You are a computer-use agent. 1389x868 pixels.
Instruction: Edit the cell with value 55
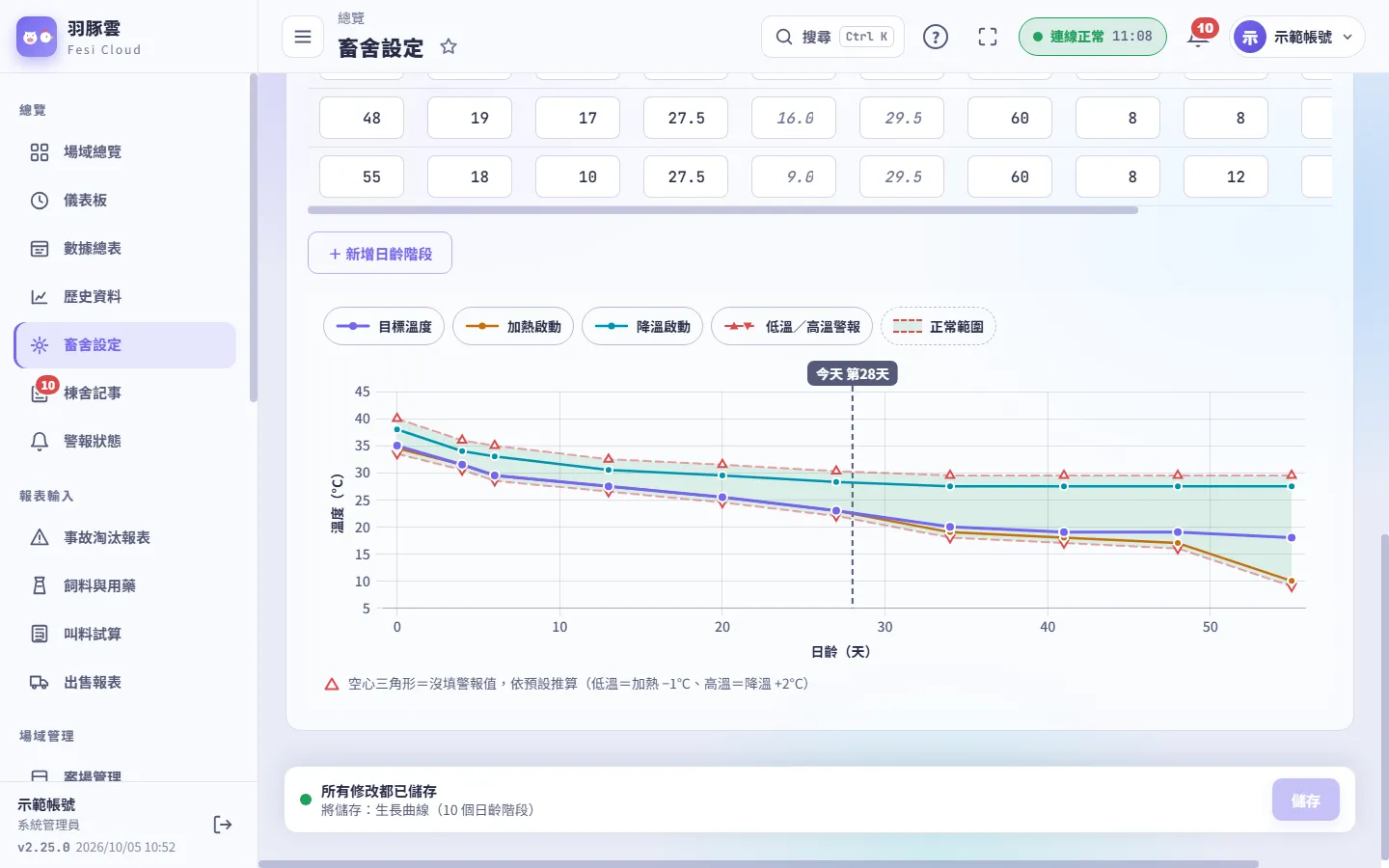pyautogui.click(x=362, y=176)
